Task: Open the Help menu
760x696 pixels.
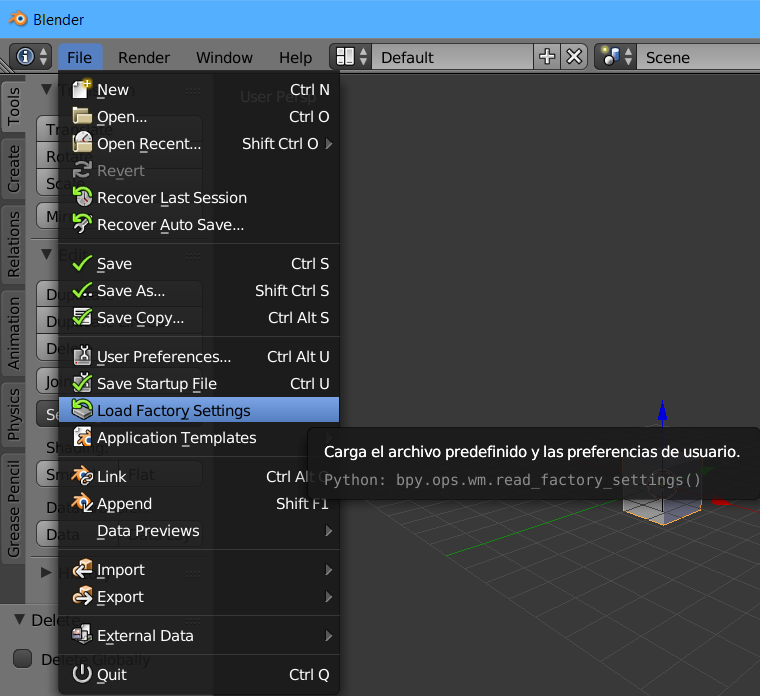Action: click(x=295, y=58)
